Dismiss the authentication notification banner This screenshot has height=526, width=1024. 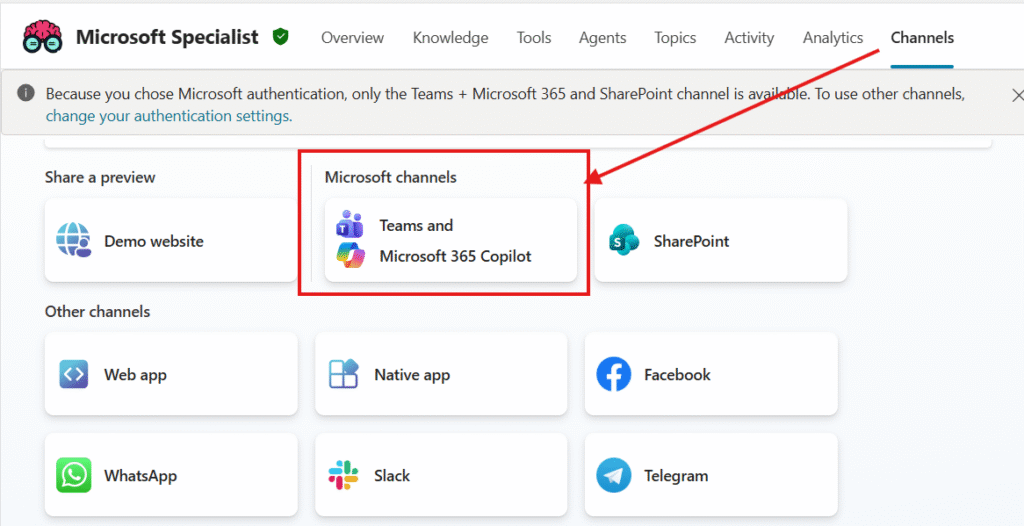pyautogui.click(x=1017, y=95)
